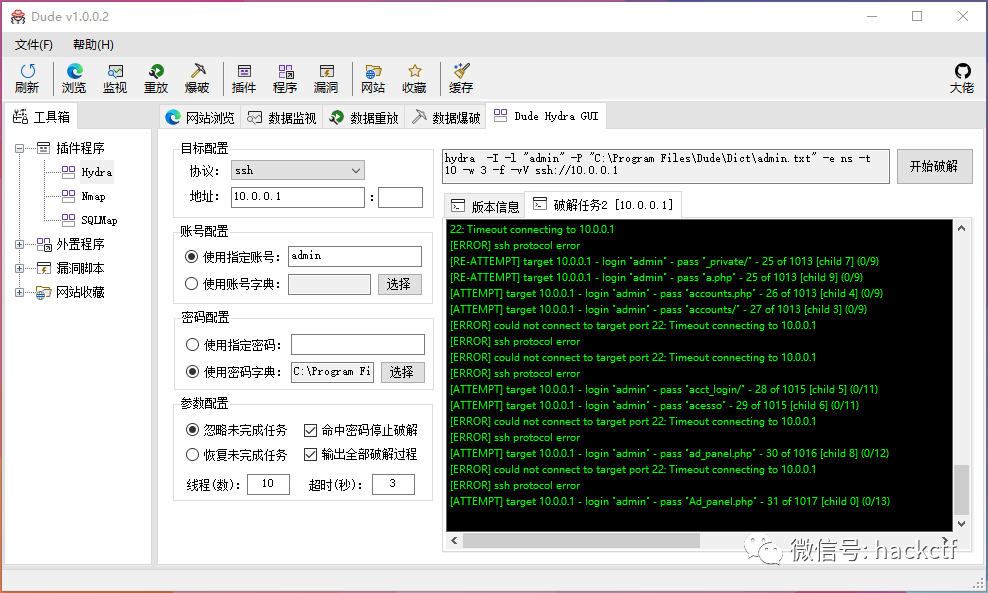Click the console scroll-up arrow
The image size is (988, 593).
[962, 228]
